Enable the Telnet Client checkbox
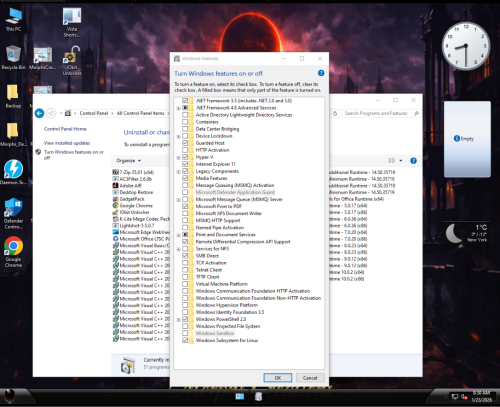 [185, 270]
